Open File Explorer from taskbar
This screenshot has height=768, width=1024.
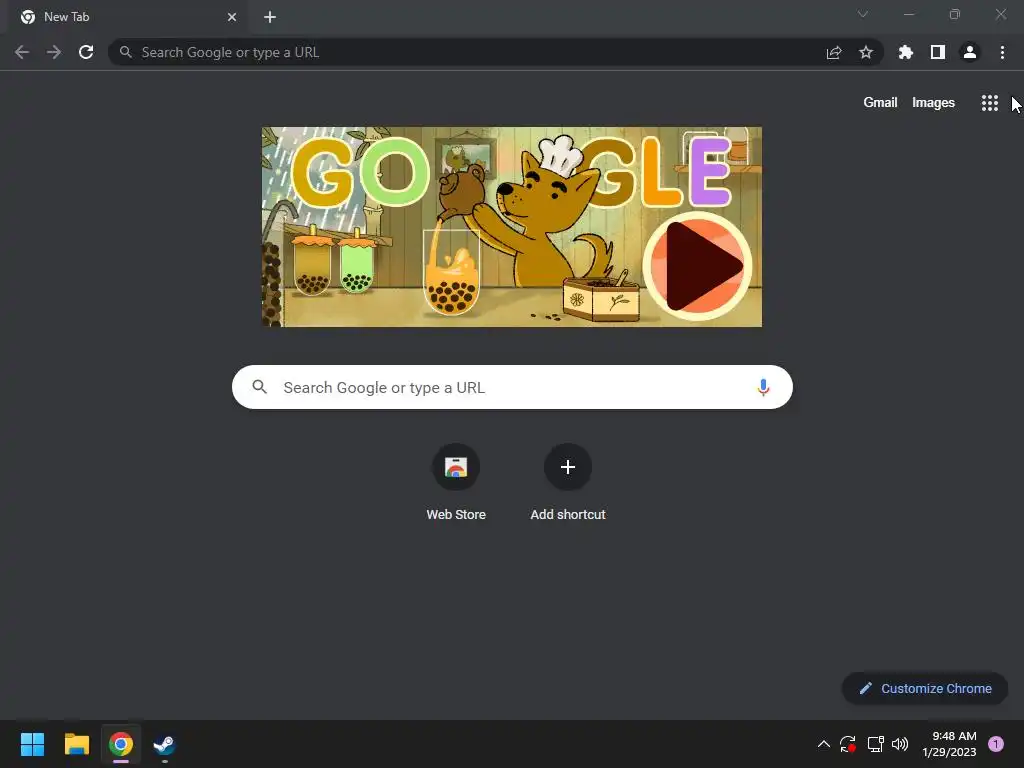tap(76, 744)
